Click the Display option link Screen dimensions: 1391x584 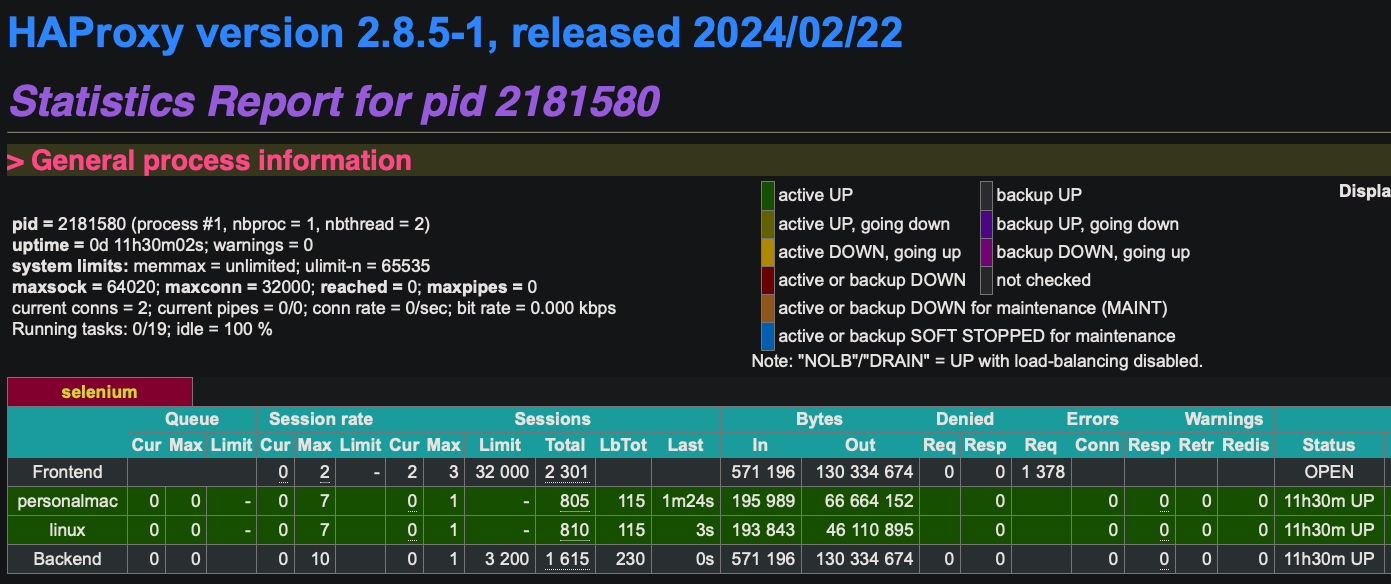(1364, 190)
